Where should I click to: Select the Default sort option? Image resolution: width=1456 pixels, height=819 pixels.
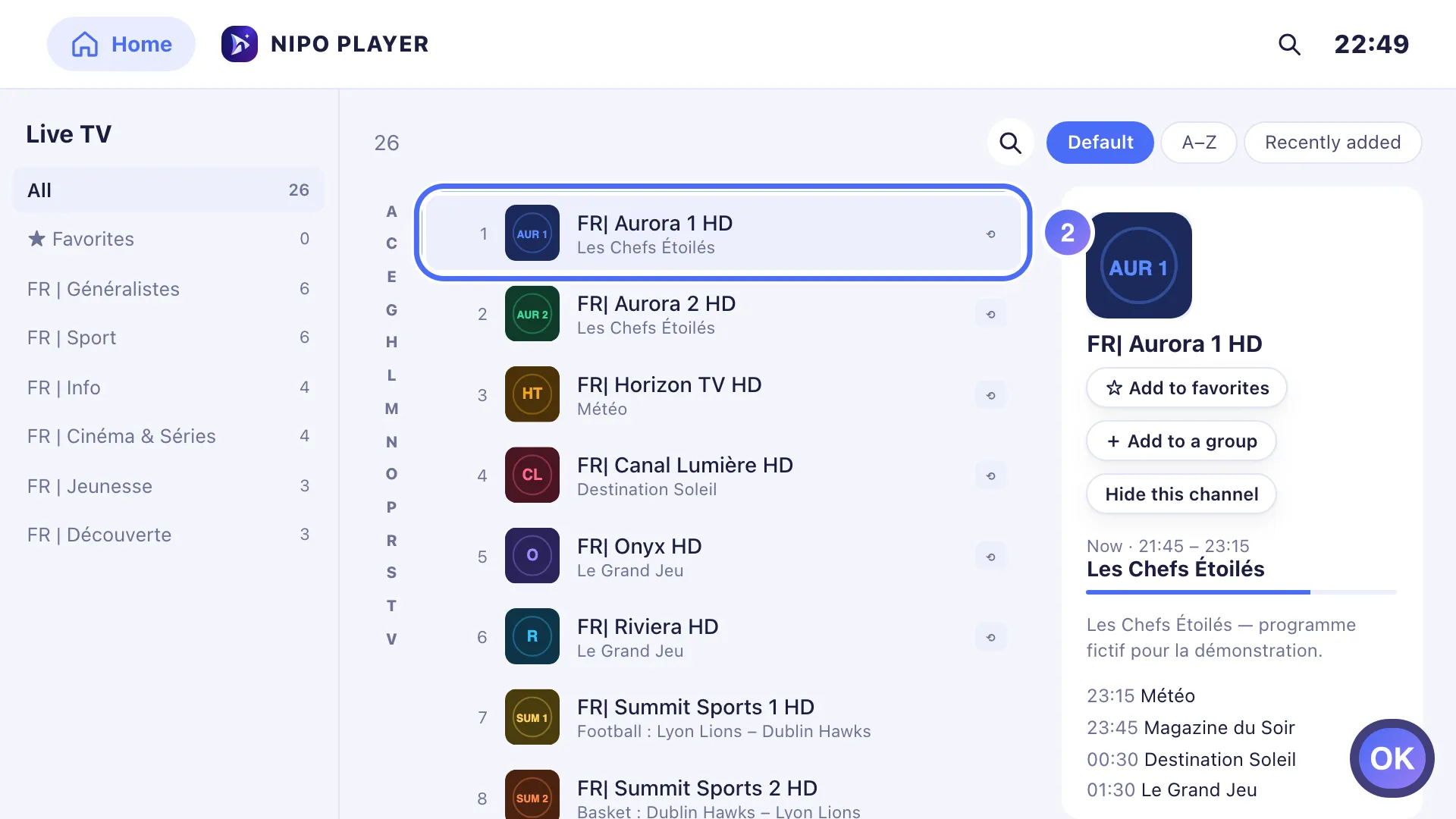pos(1100,143)
